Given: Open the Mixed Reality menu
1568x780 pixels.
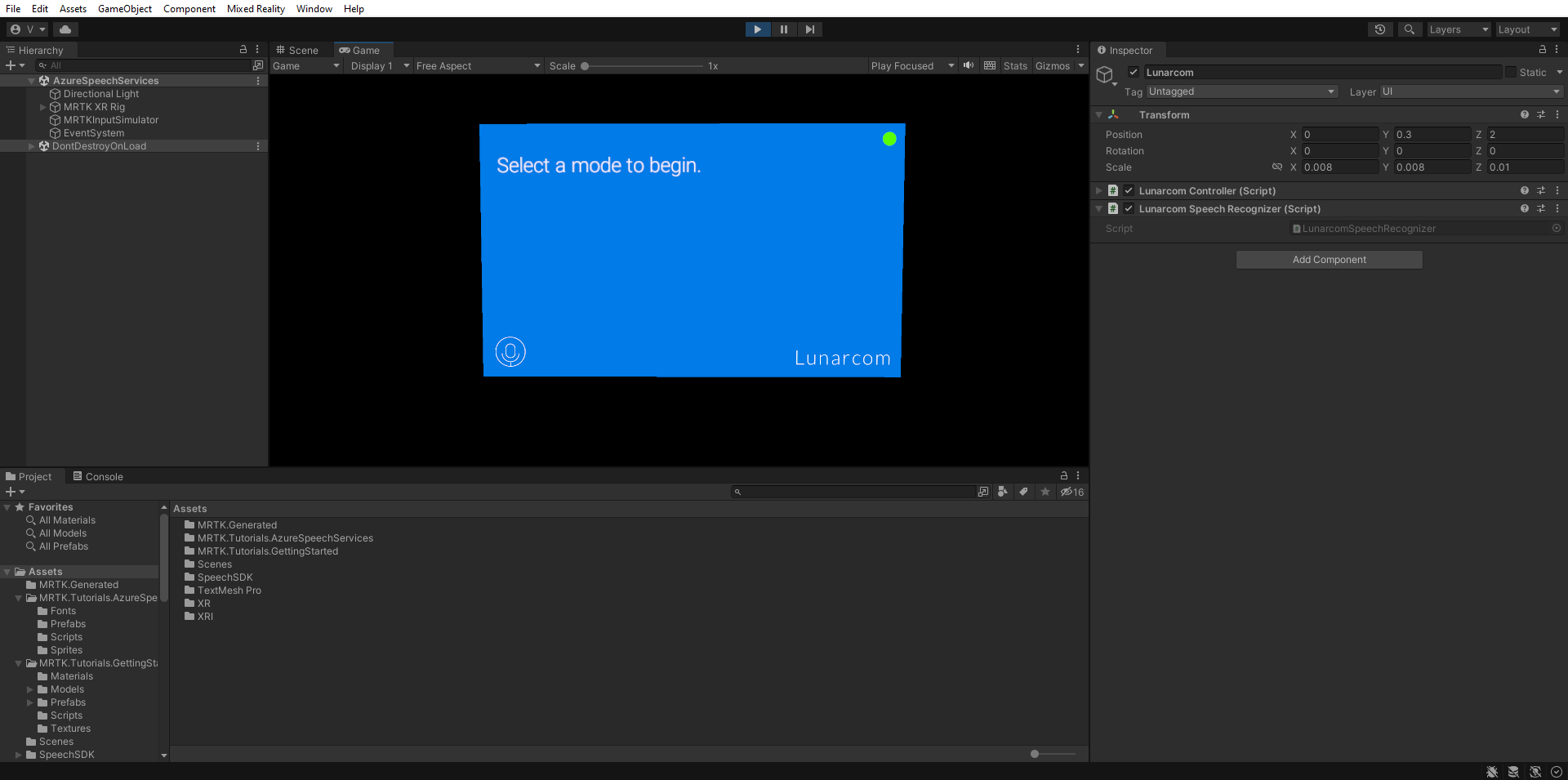Looking at the screenshot, I should click(x=256, y=9).
